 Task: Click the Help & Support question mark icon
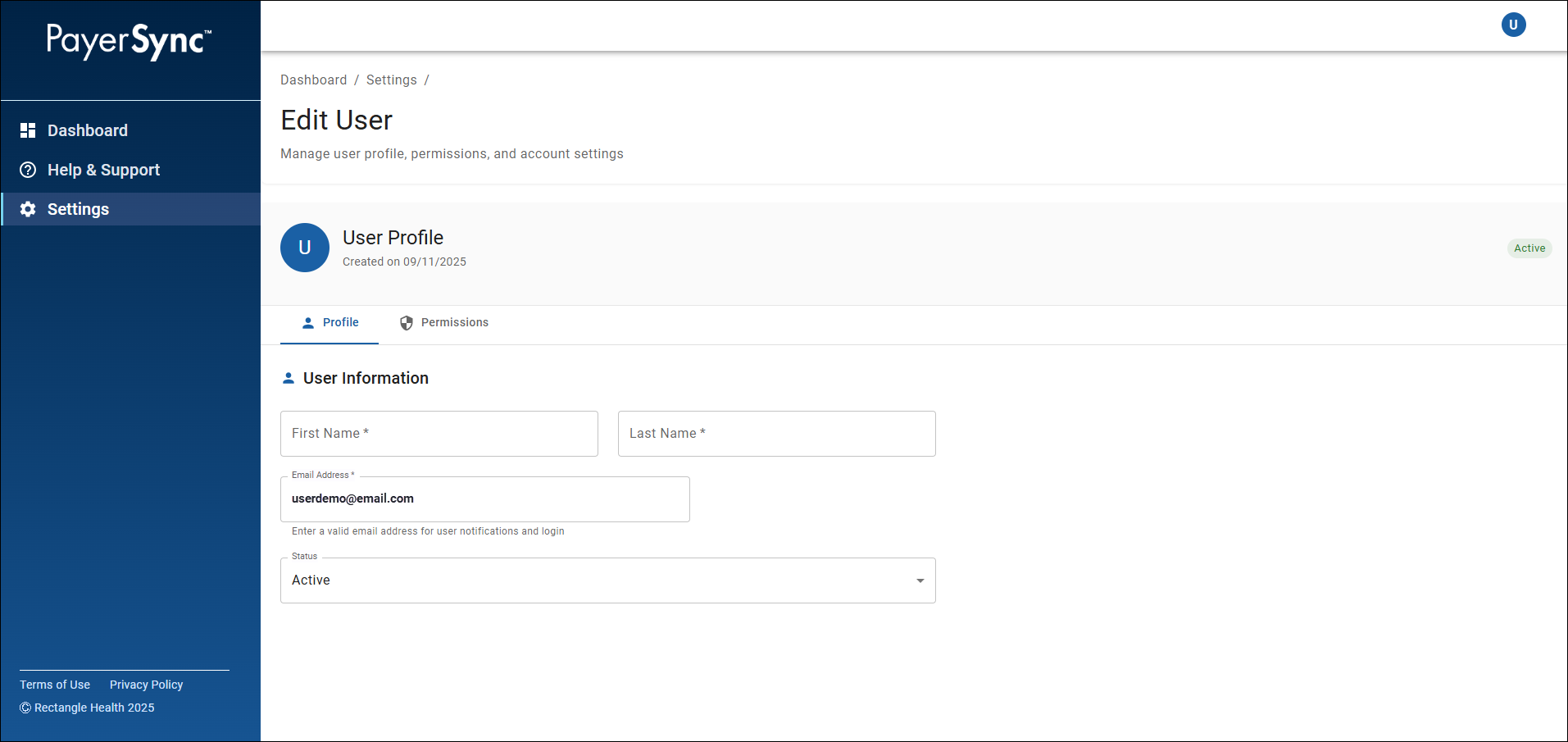coord(27,170)
